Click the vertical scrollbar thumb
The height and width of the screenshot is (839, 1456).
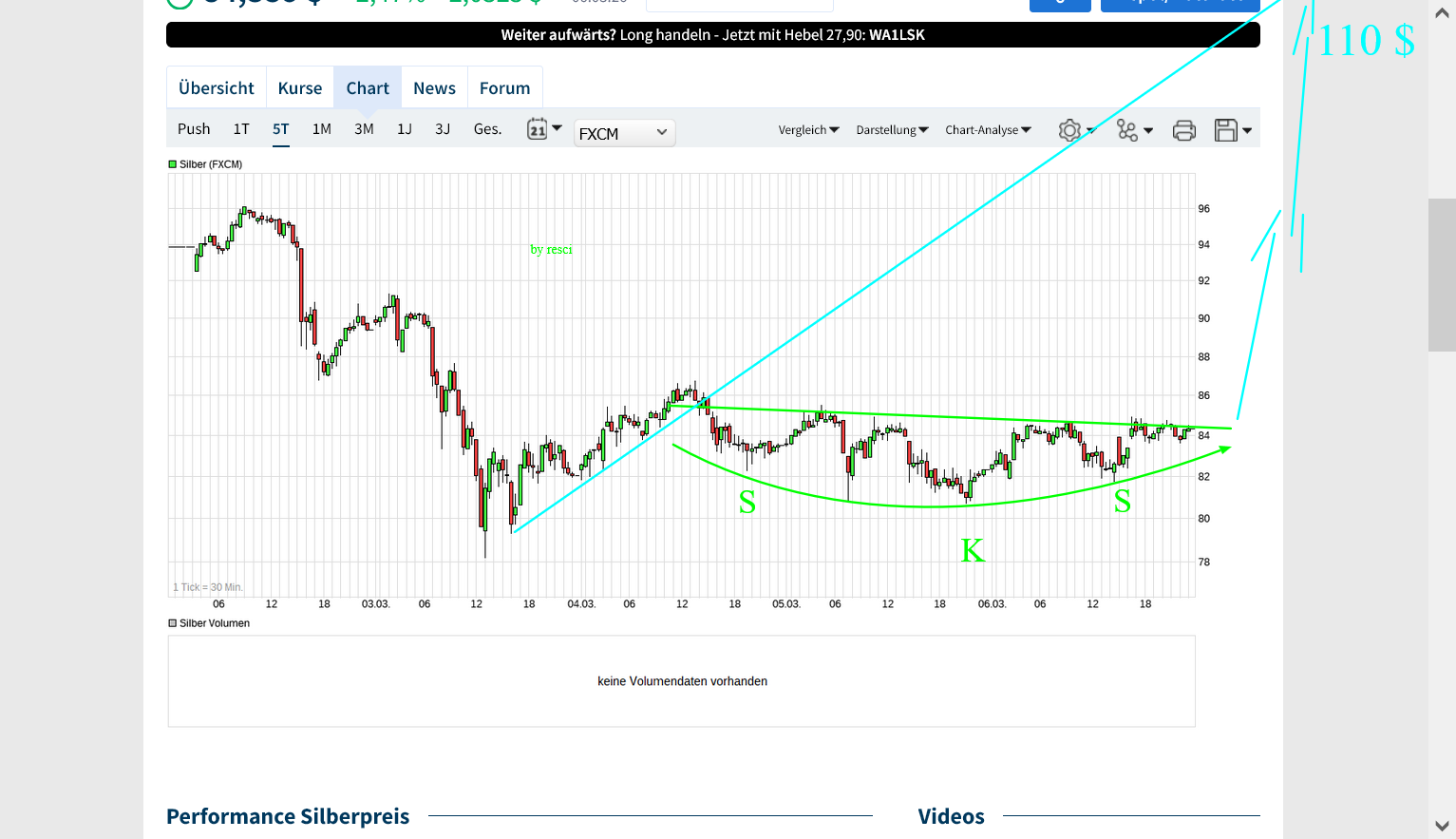pos(1442,275)
